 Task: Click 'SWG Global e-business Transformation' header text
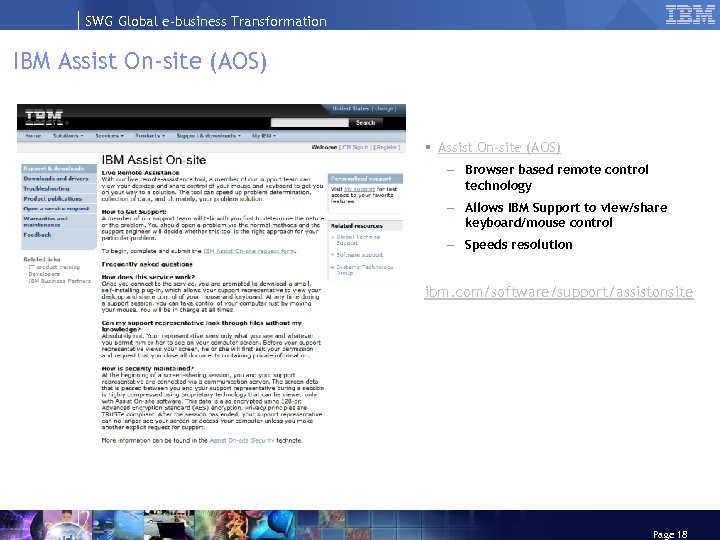(206, 21)
